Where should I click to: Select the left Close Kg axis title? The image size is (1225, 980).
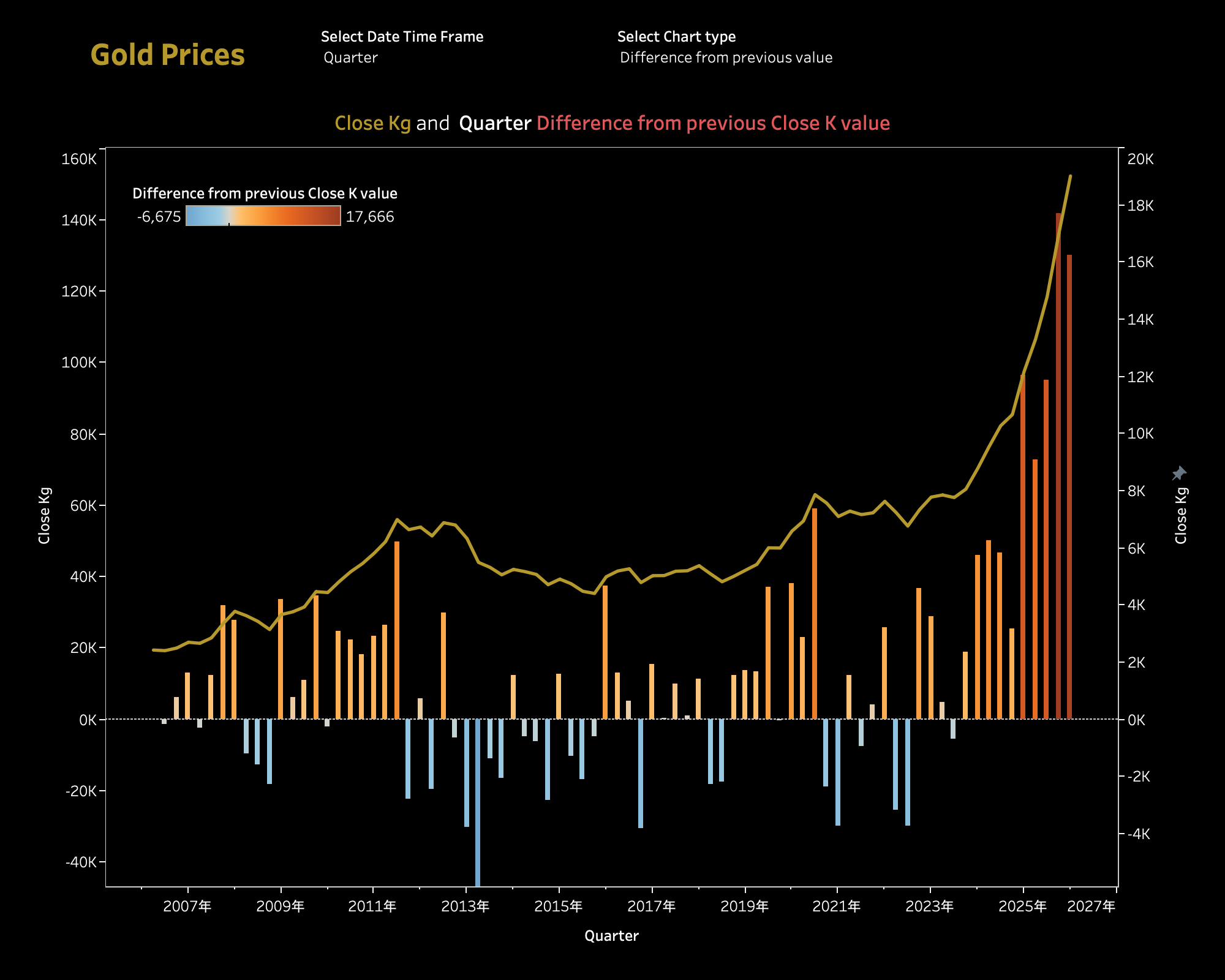tap(44, 515)
